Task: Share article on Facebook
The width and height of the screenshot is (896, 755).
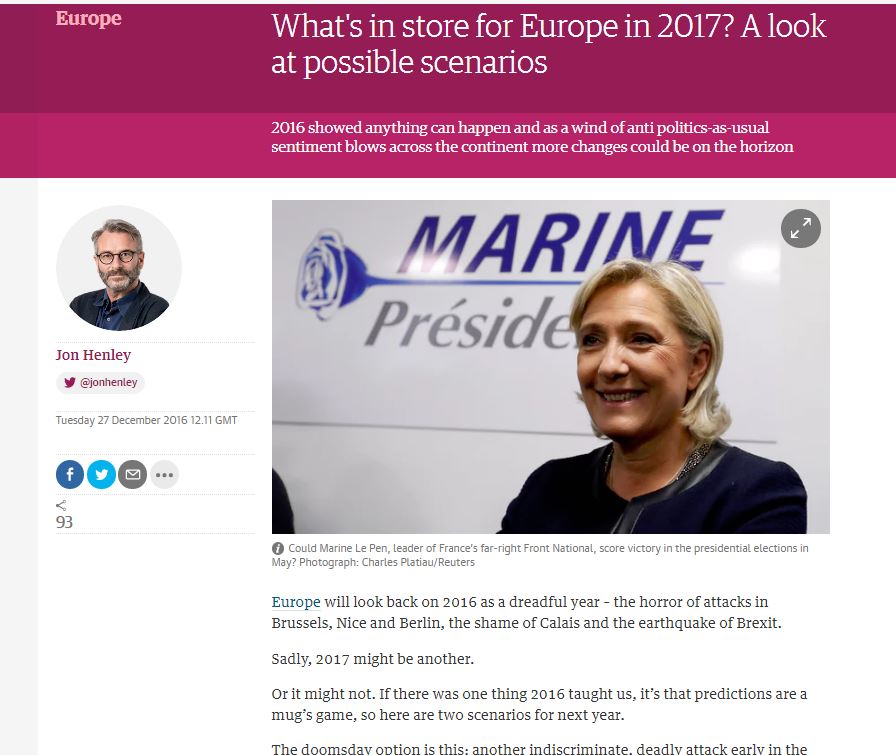Action: click(70, 474)
